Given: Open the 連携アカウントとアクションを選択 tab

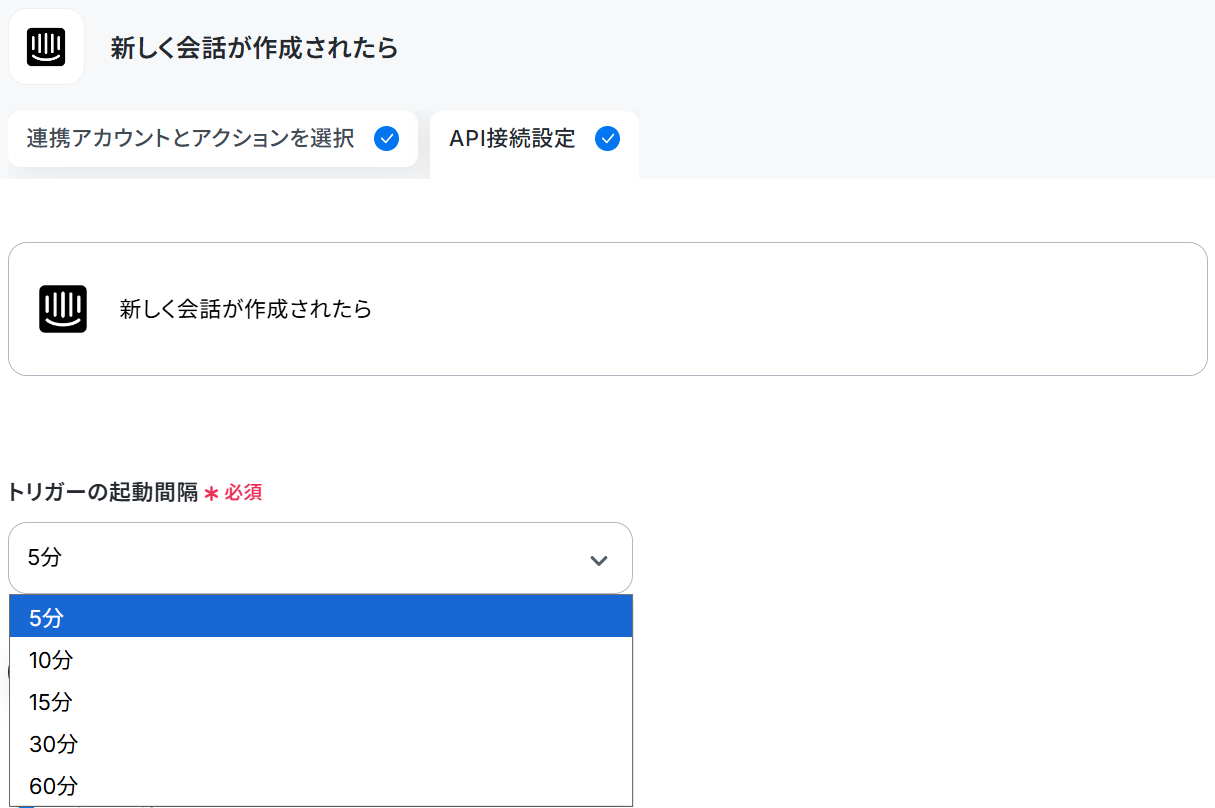Looking at the screenshot, I should [213, 139].
